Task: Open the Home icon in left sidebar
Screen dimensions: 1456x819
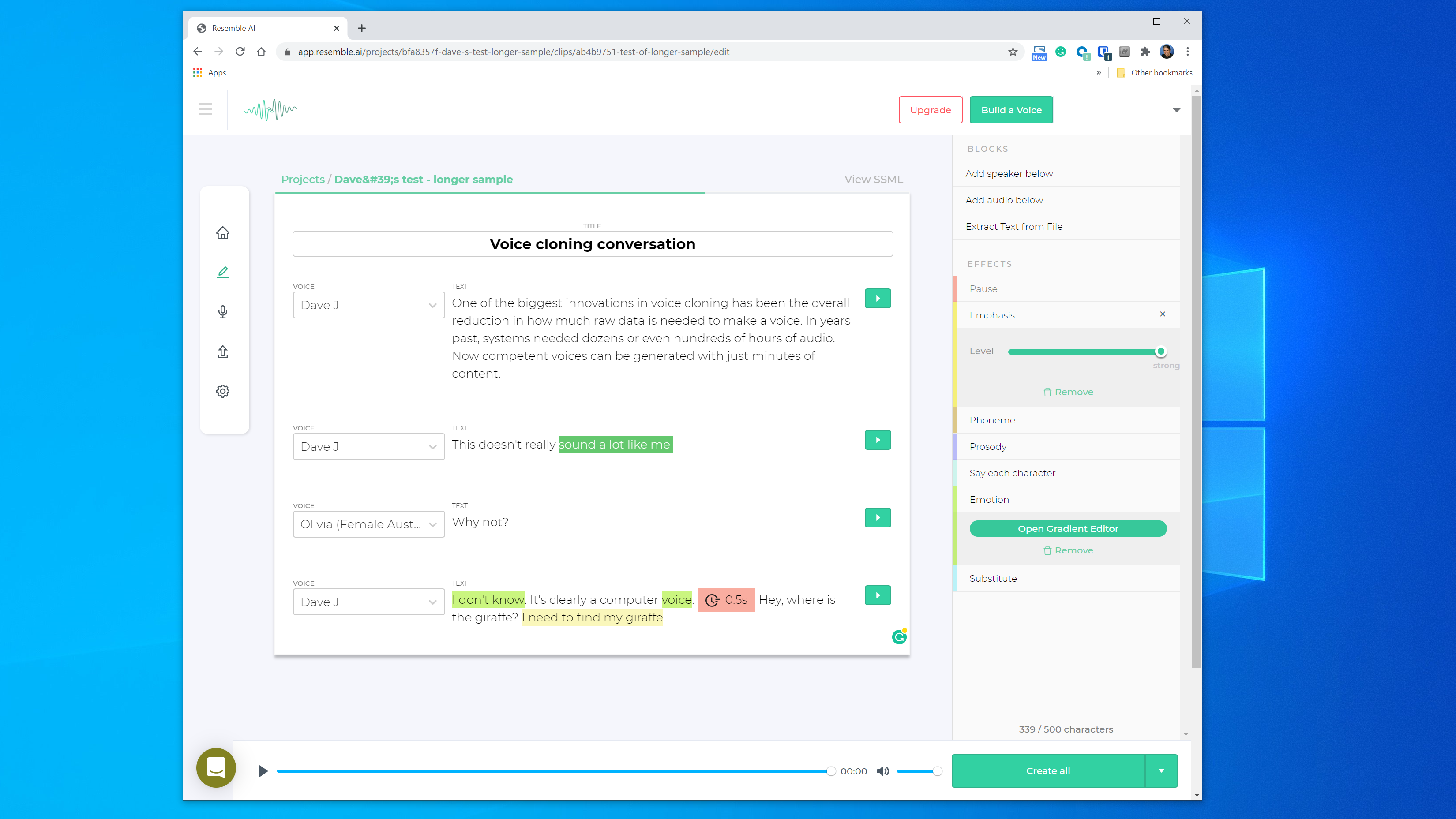Action: coord(223,233)
